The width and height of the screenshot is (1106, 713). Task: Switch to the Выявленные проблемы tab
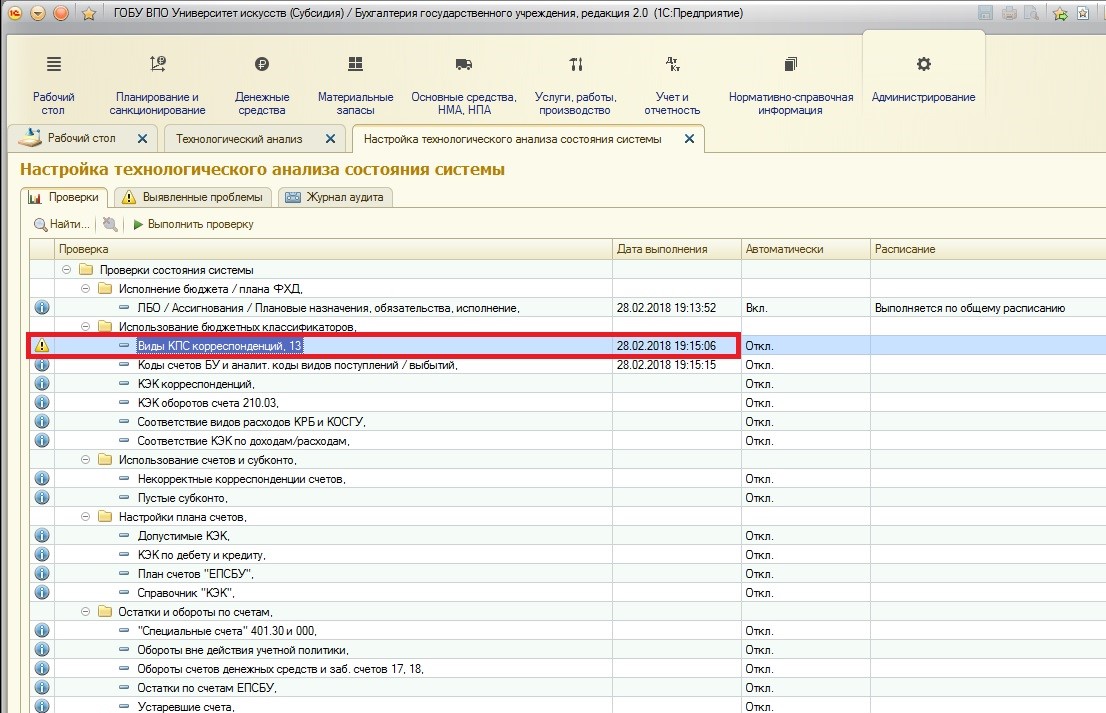194,198
